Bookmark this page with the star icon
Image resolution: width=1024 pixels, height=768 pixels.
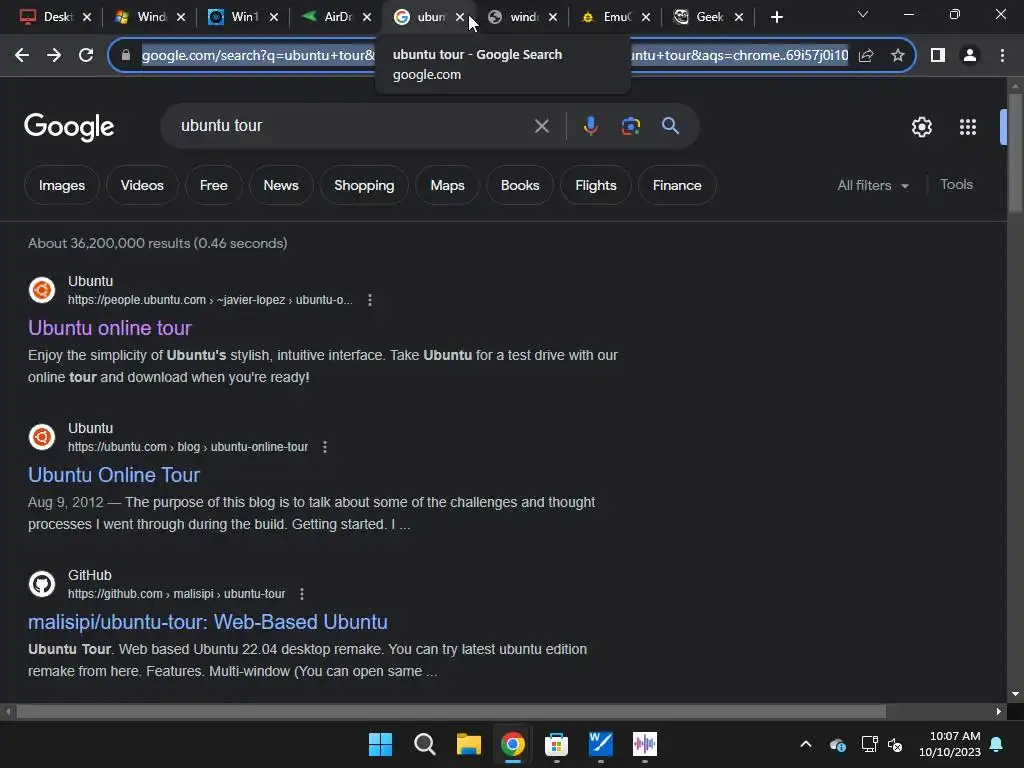pos(898,56)
